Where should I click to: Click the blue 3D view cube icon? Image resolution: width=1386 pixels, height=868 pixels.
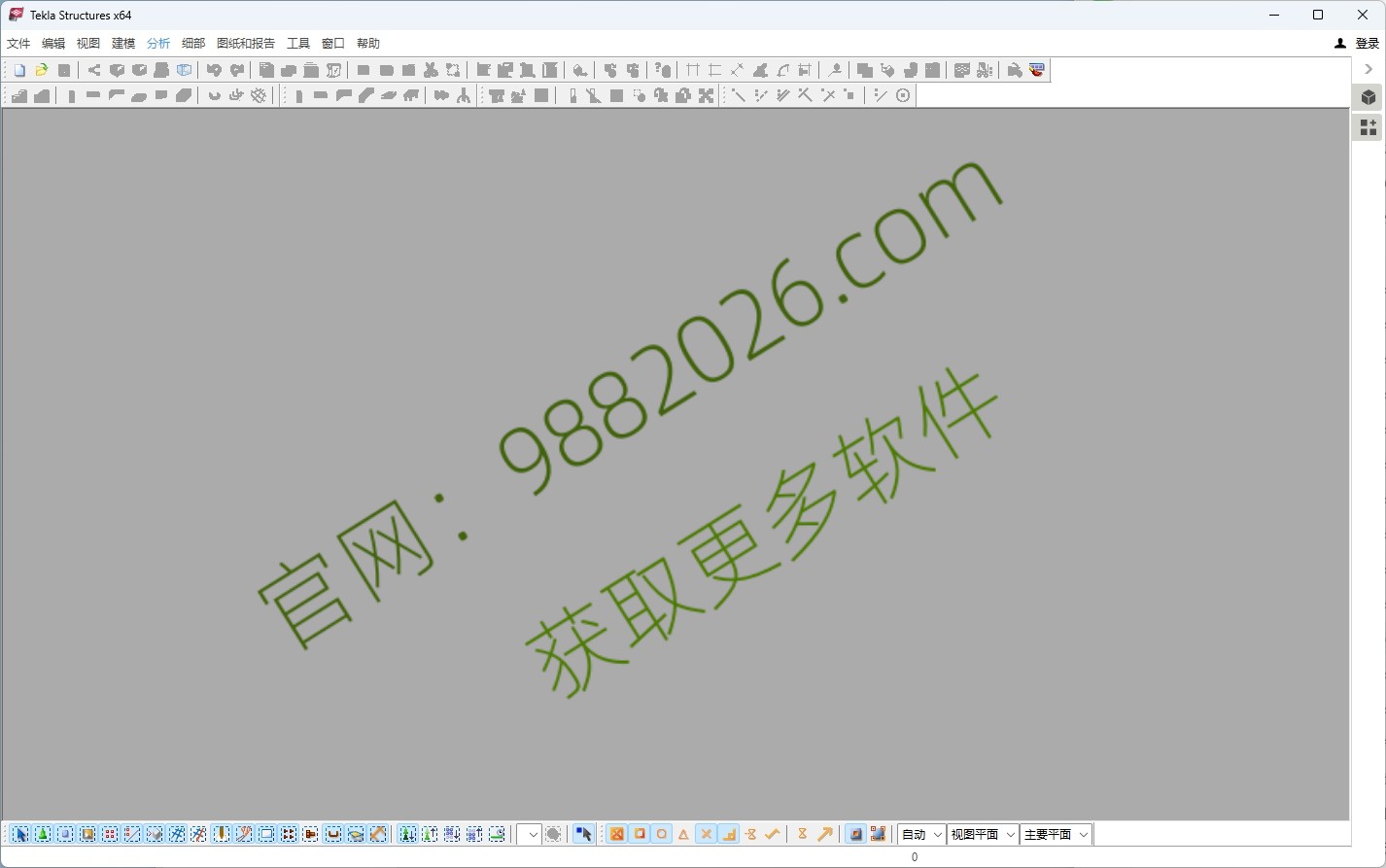(184, 70)
